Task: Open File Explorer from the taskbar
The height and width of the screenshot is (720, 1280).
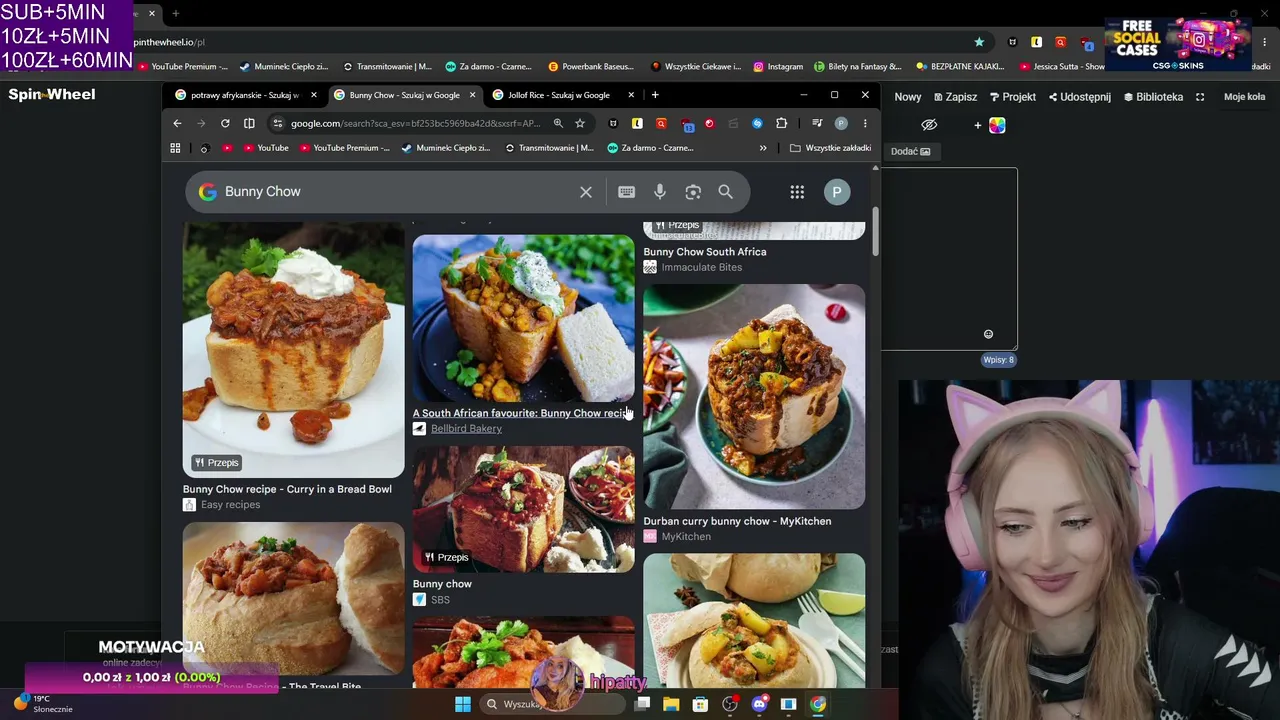Action: [x=671, y=704]
